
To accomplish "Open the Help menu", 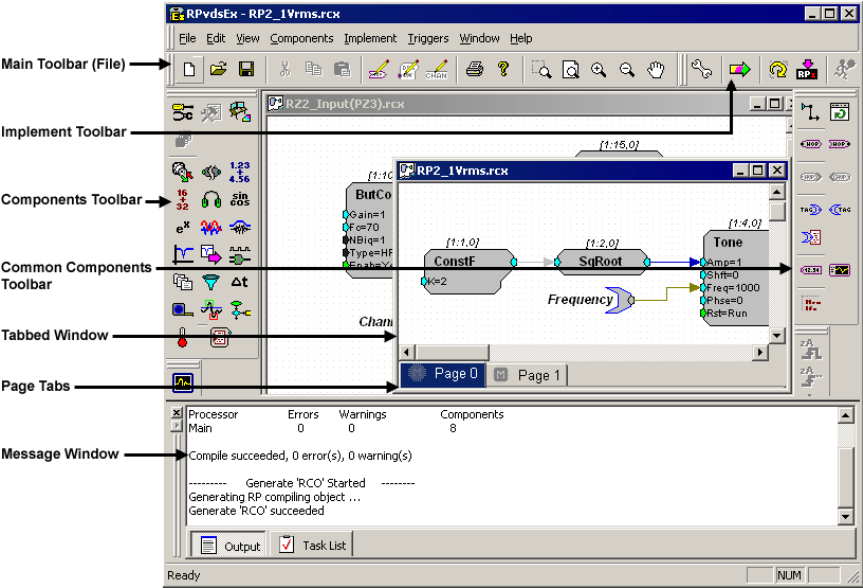I will (521, 39).
